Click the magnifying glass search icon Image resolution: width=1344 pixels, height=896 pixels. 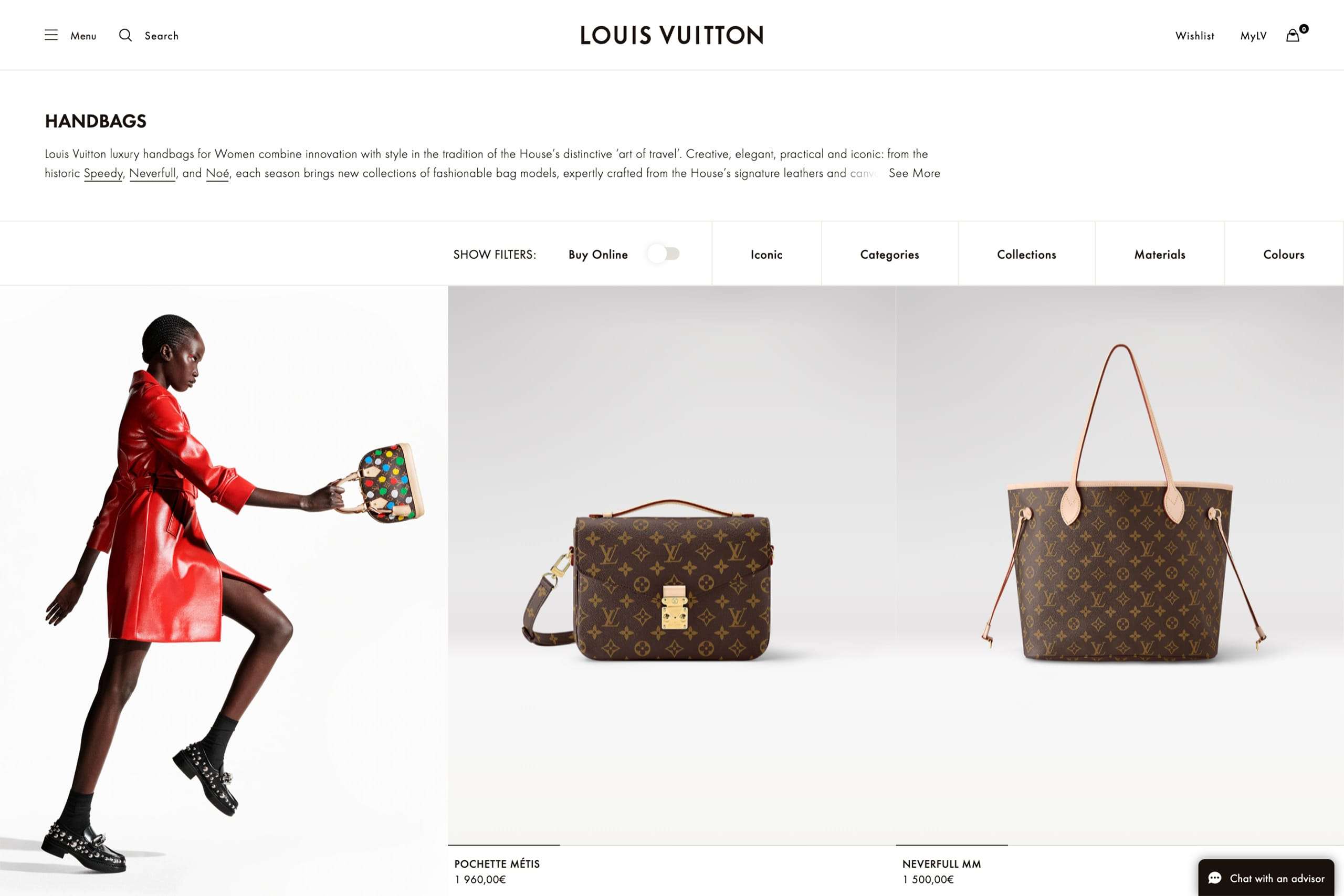pos(125,35)
